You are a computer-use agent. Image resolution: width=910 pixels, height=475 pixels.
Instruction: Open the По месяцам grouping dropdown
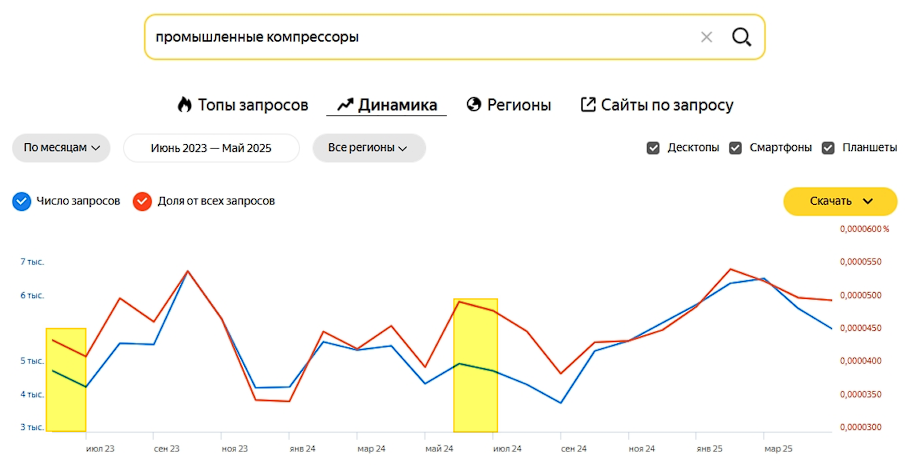(62, 148)
